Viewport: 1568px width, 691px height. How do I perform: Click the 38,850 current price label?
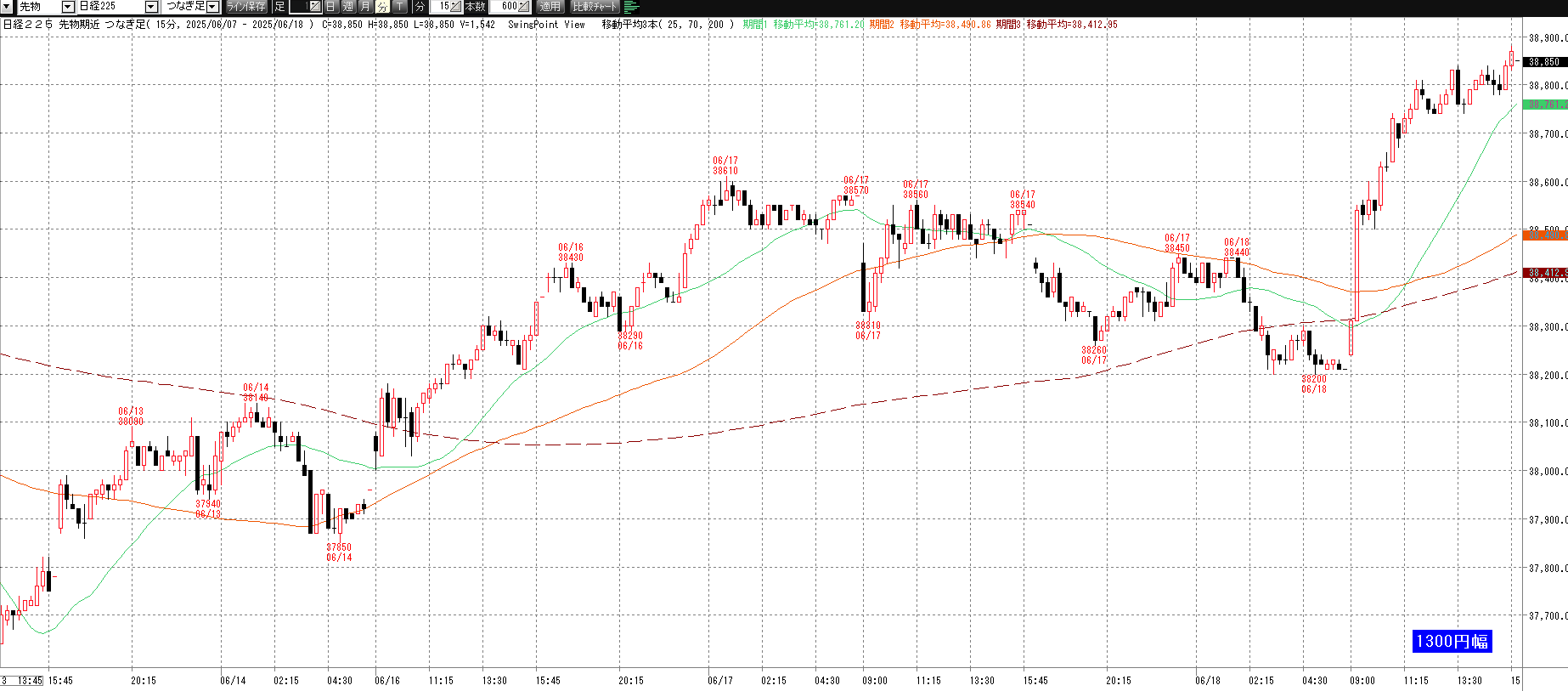pyautogui.click(x=1544, y=62)
